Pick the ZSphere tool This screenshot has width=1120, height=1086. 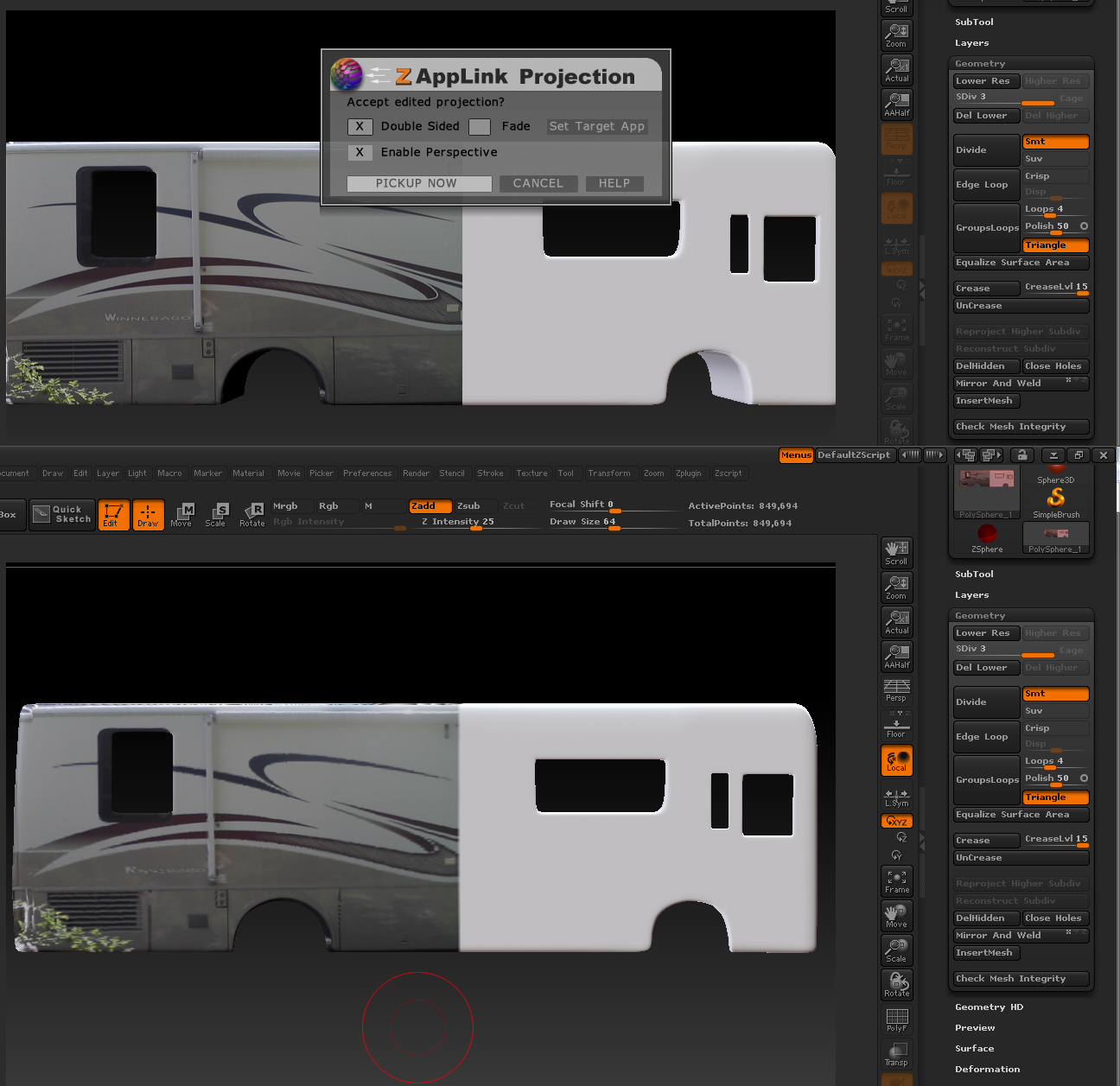point(987,537)
